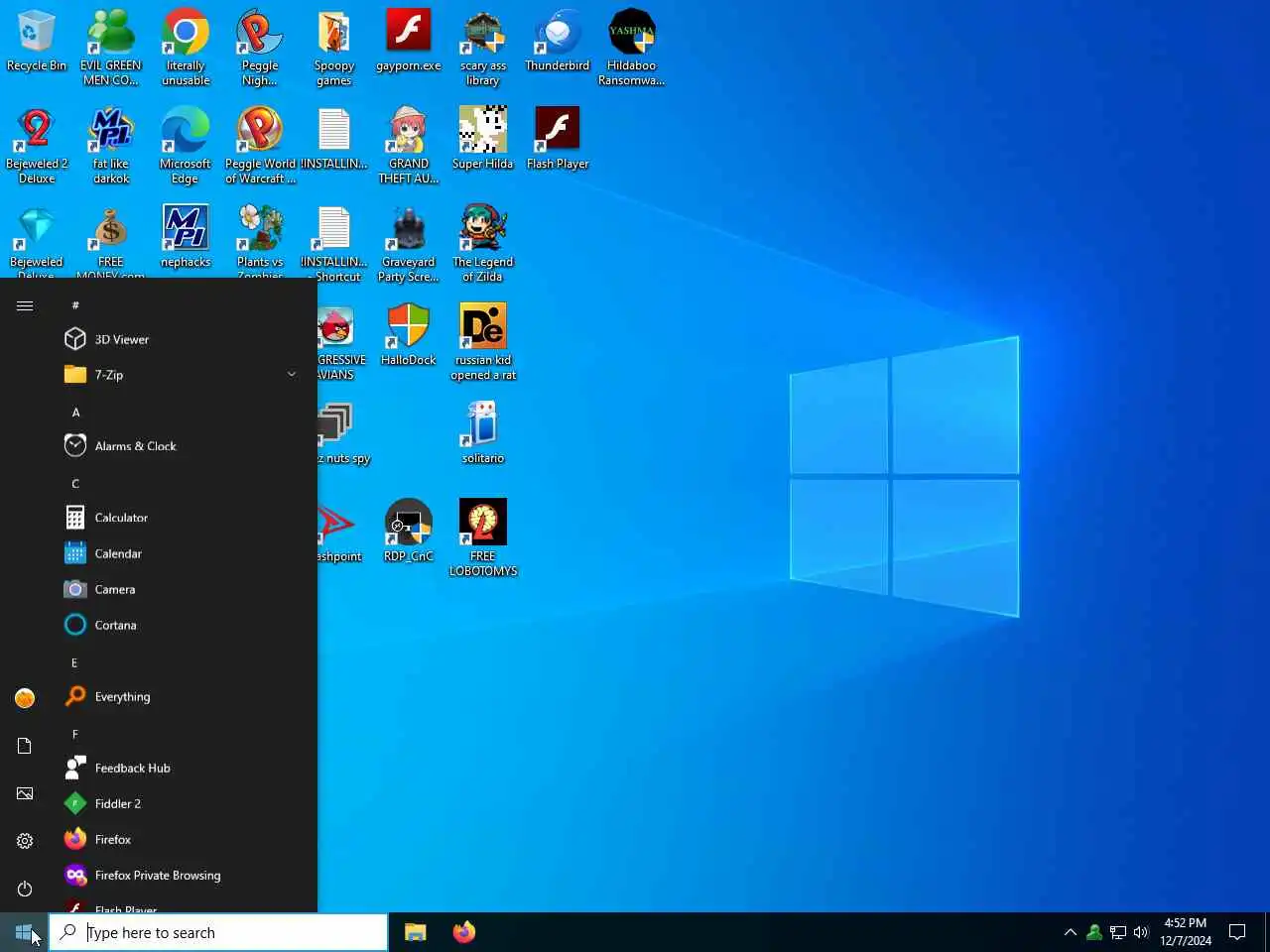Open 3D Viewer from Start list
This screenshot has height=952, width=1270.
tap(183, 339)
